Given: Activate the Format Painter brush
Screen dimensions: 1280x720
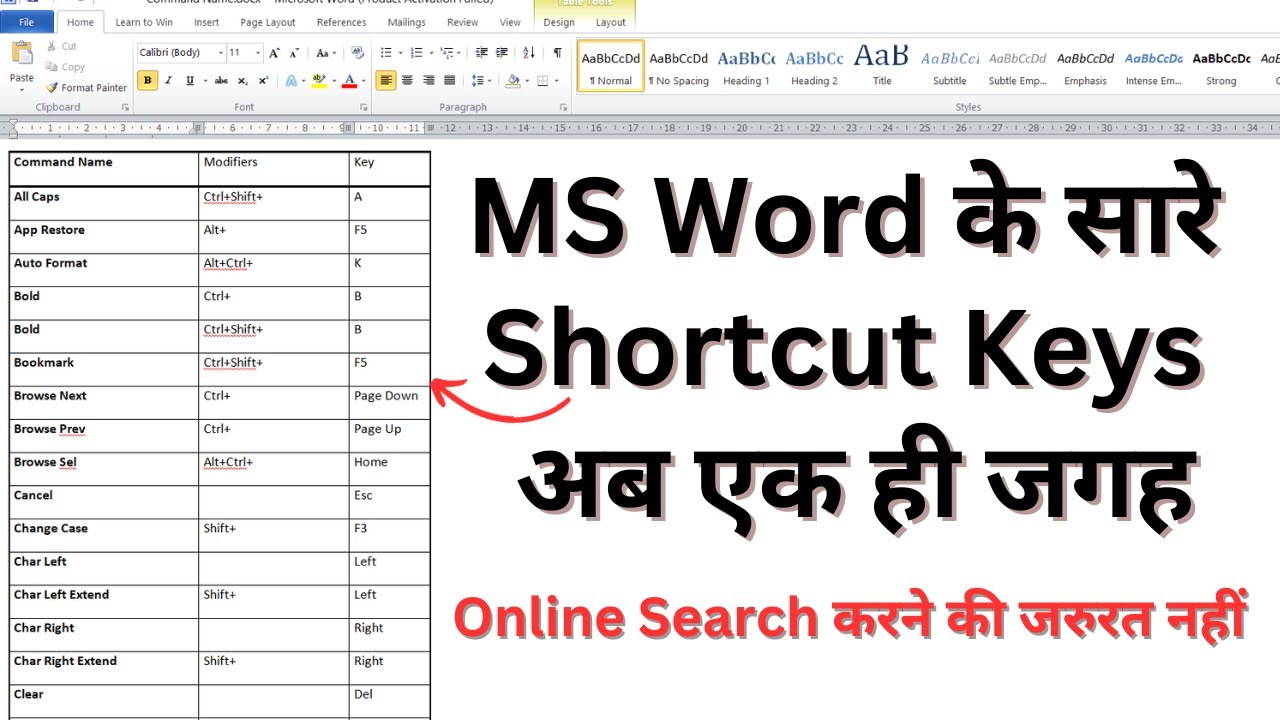Looking at the screenshot, I should tap(87, 88).
